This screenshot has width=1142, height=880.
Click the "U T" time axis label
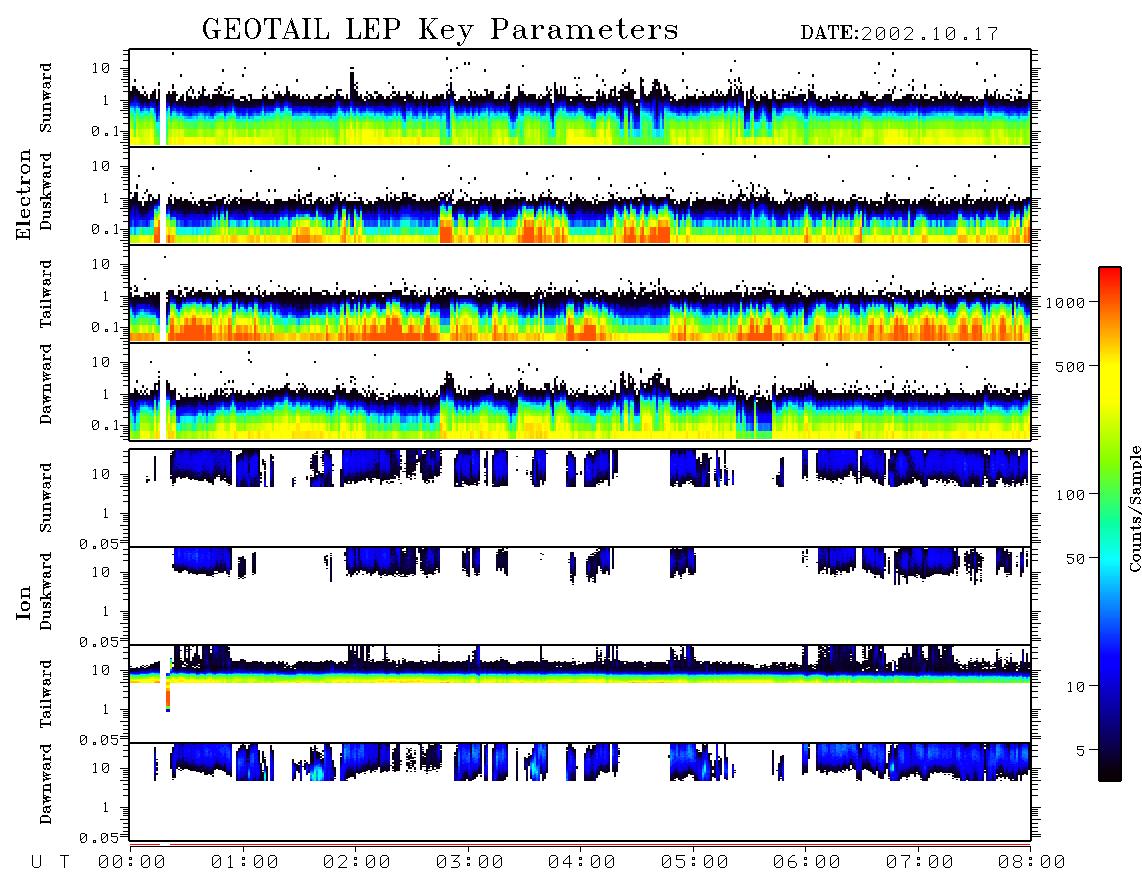point(50,863)
